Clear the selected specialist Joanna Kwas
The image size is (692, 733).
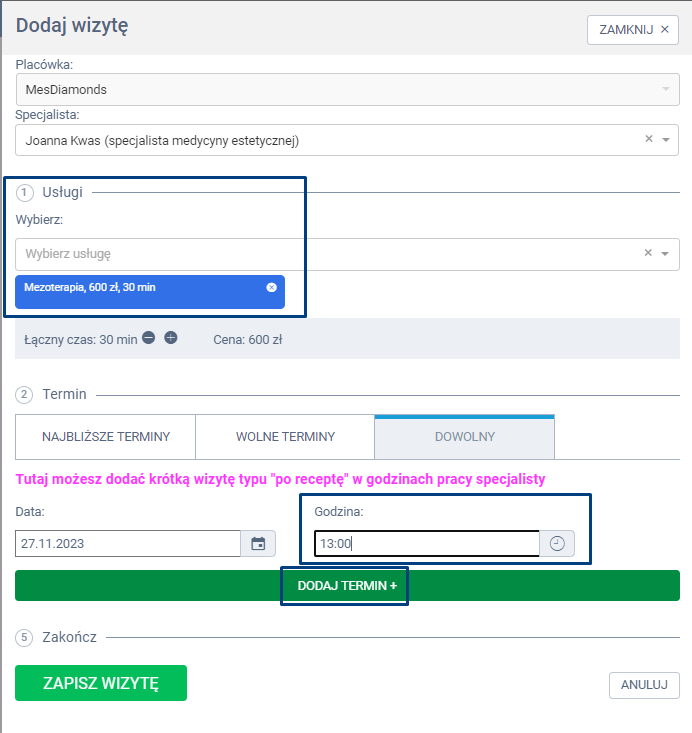click(x=648, y=140)
